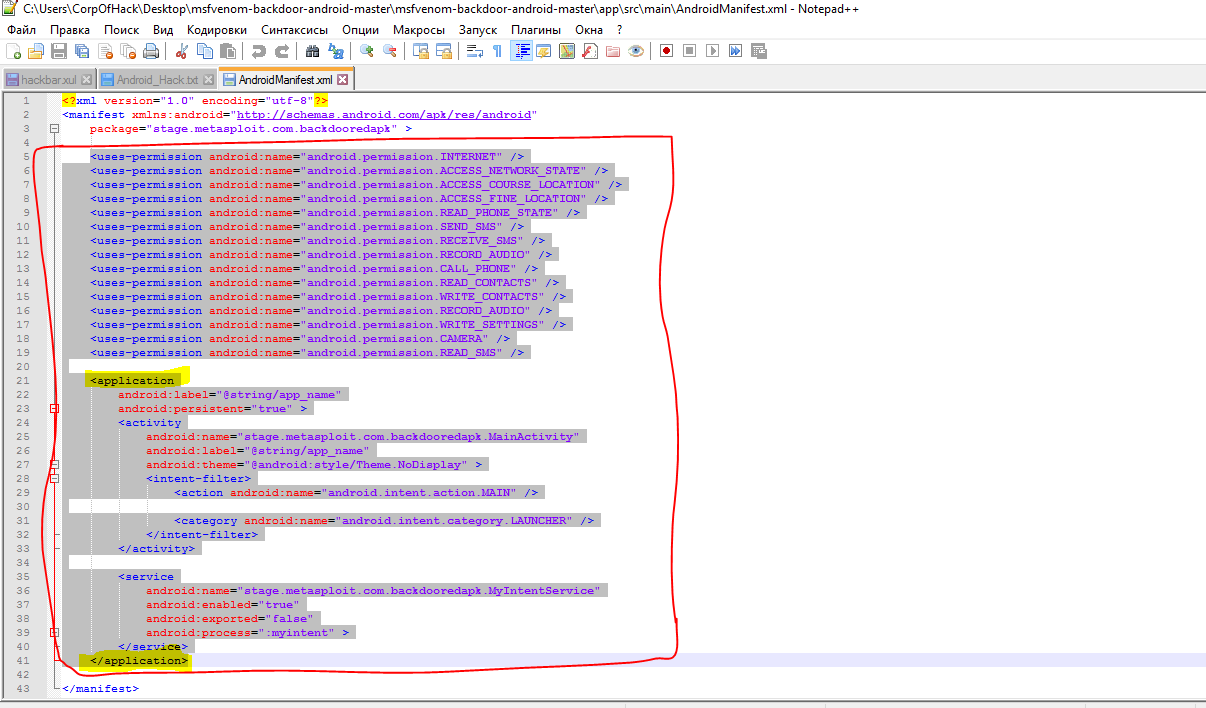Open Find with the binoculars icon

[312, 51]
